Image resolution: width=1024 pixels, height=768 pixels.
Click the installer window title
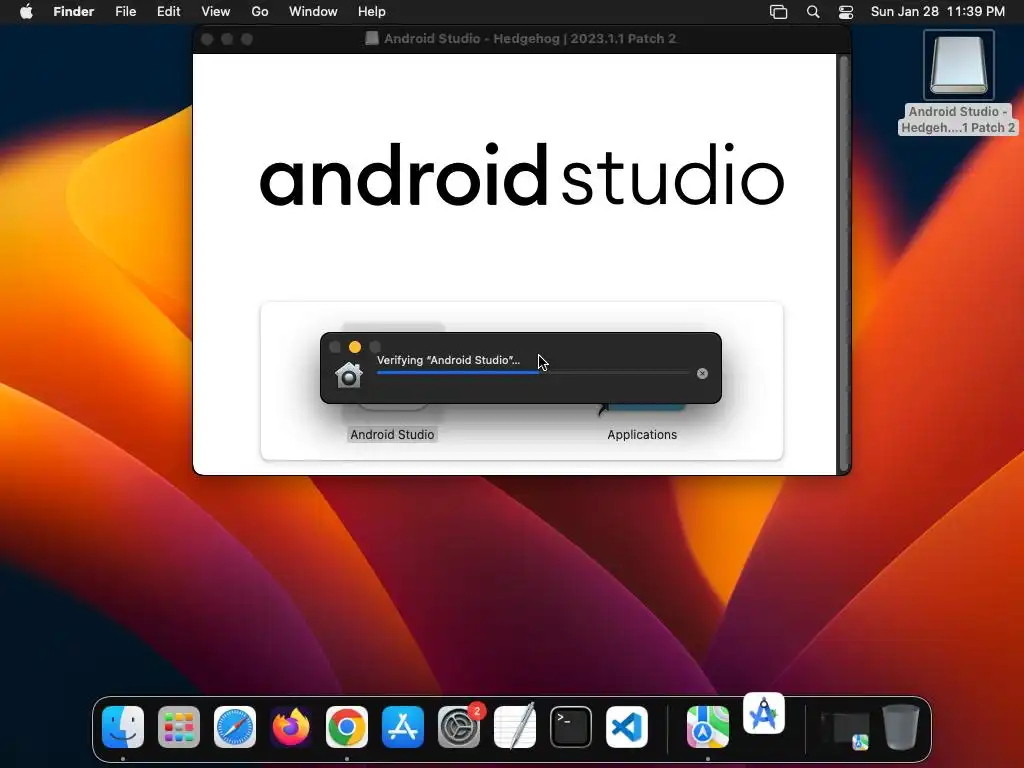[x=529, y=39]
